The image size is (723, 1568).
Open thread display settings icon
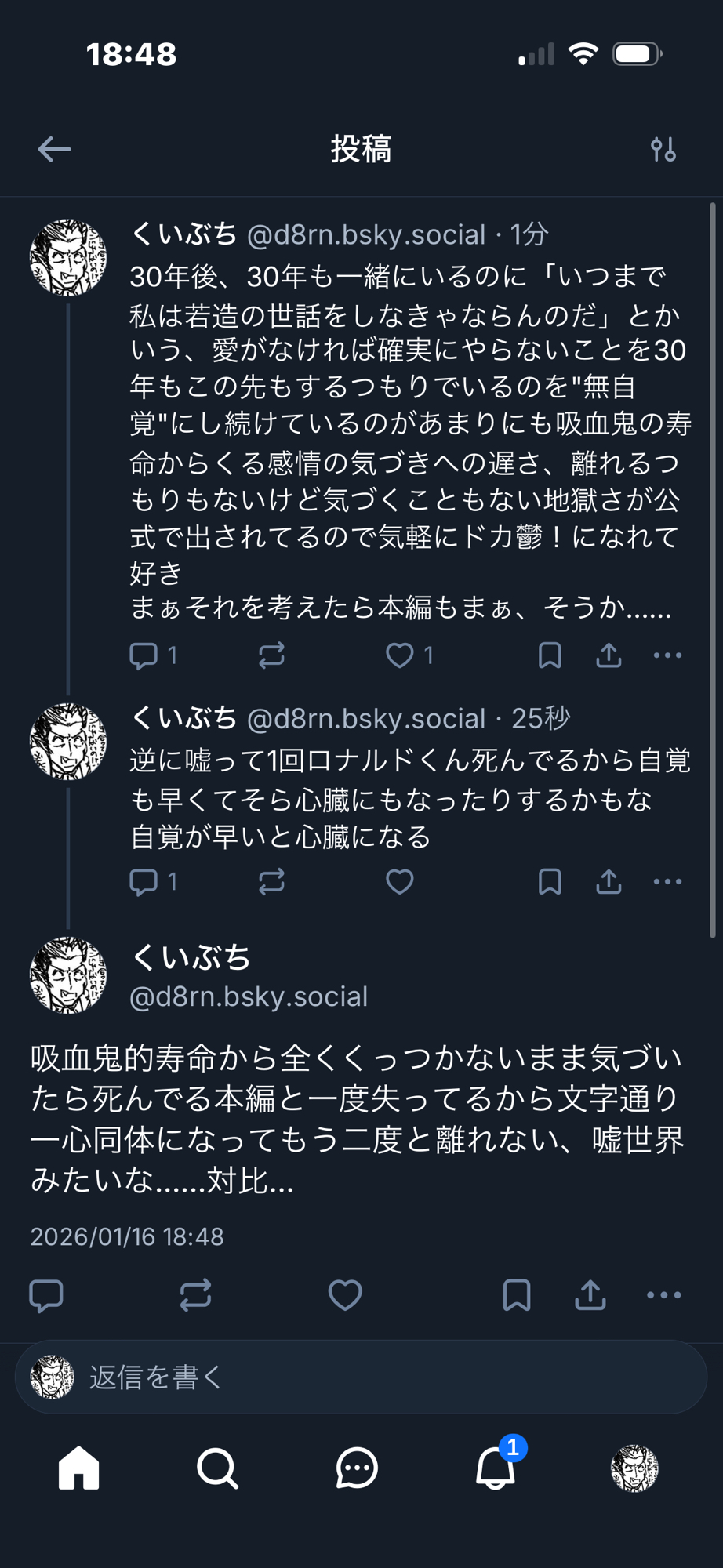tap(663, 149)
